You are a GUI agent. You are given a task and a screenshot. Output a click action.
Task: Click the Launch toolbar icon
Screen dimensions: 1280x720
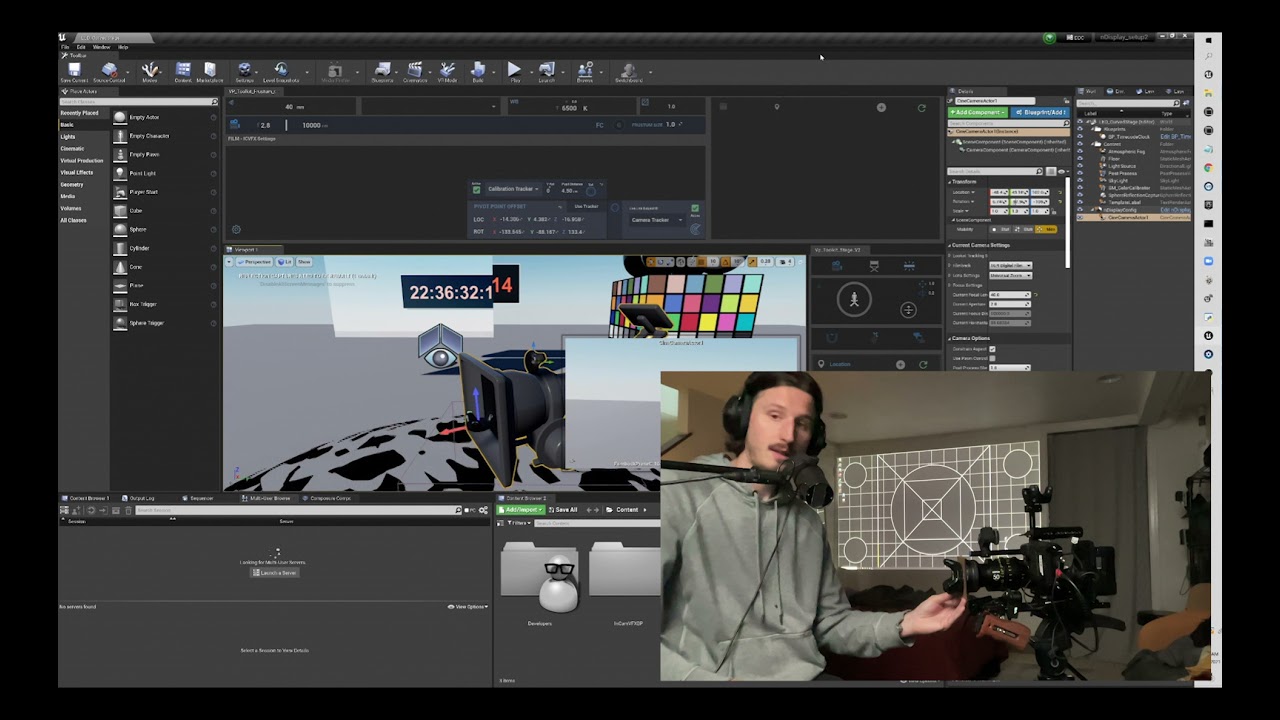[x=546, y=71]
